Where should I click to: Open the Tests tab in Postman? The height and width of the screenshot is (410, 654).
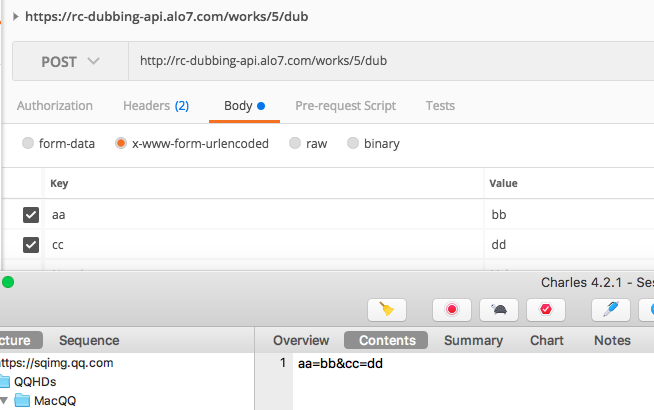click(x=440, y=106)
